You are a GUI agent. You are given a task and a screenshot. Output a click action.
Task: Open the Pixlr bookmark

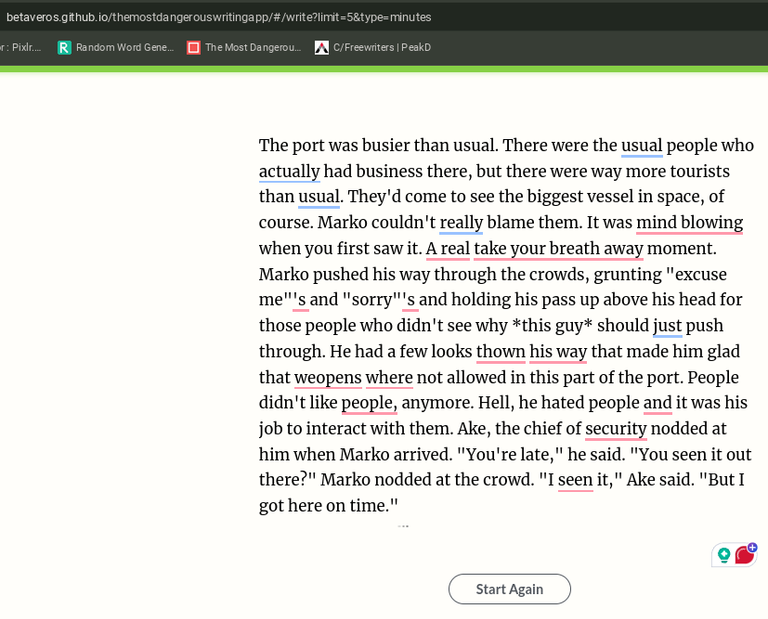[20, 47]
